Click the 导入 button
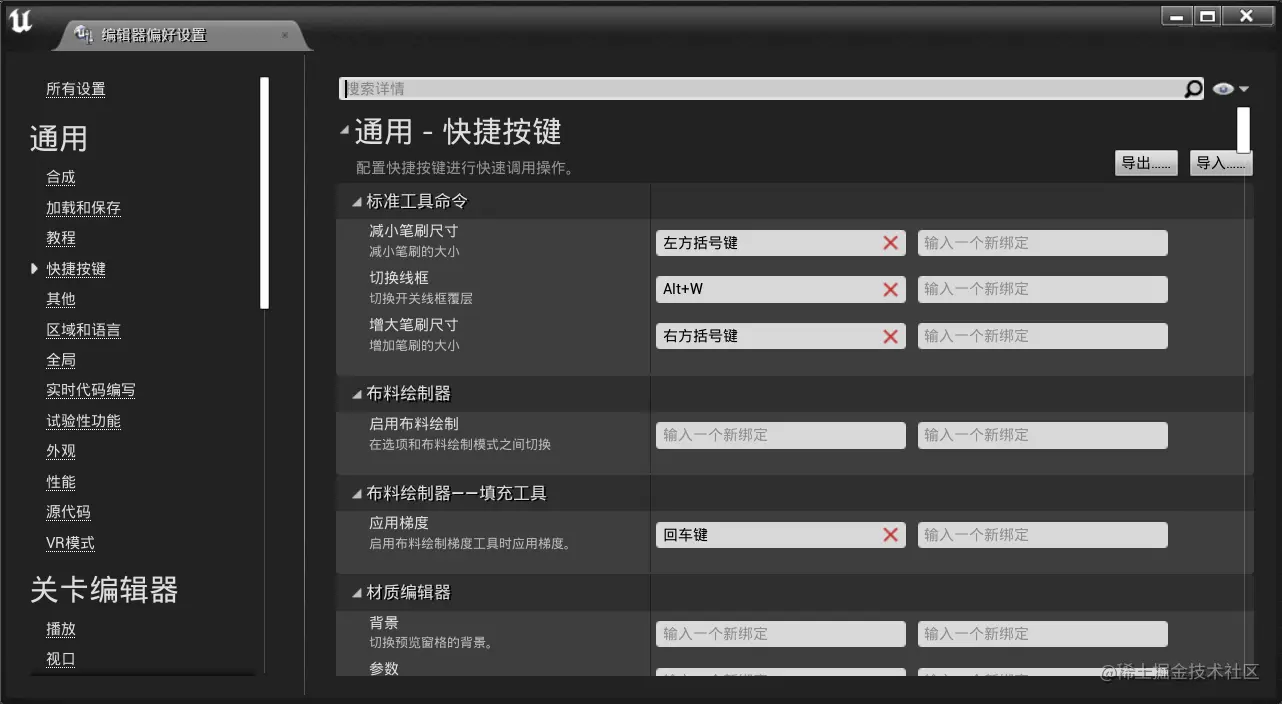The image size is (1282, 704). [x=1221, y=163]
